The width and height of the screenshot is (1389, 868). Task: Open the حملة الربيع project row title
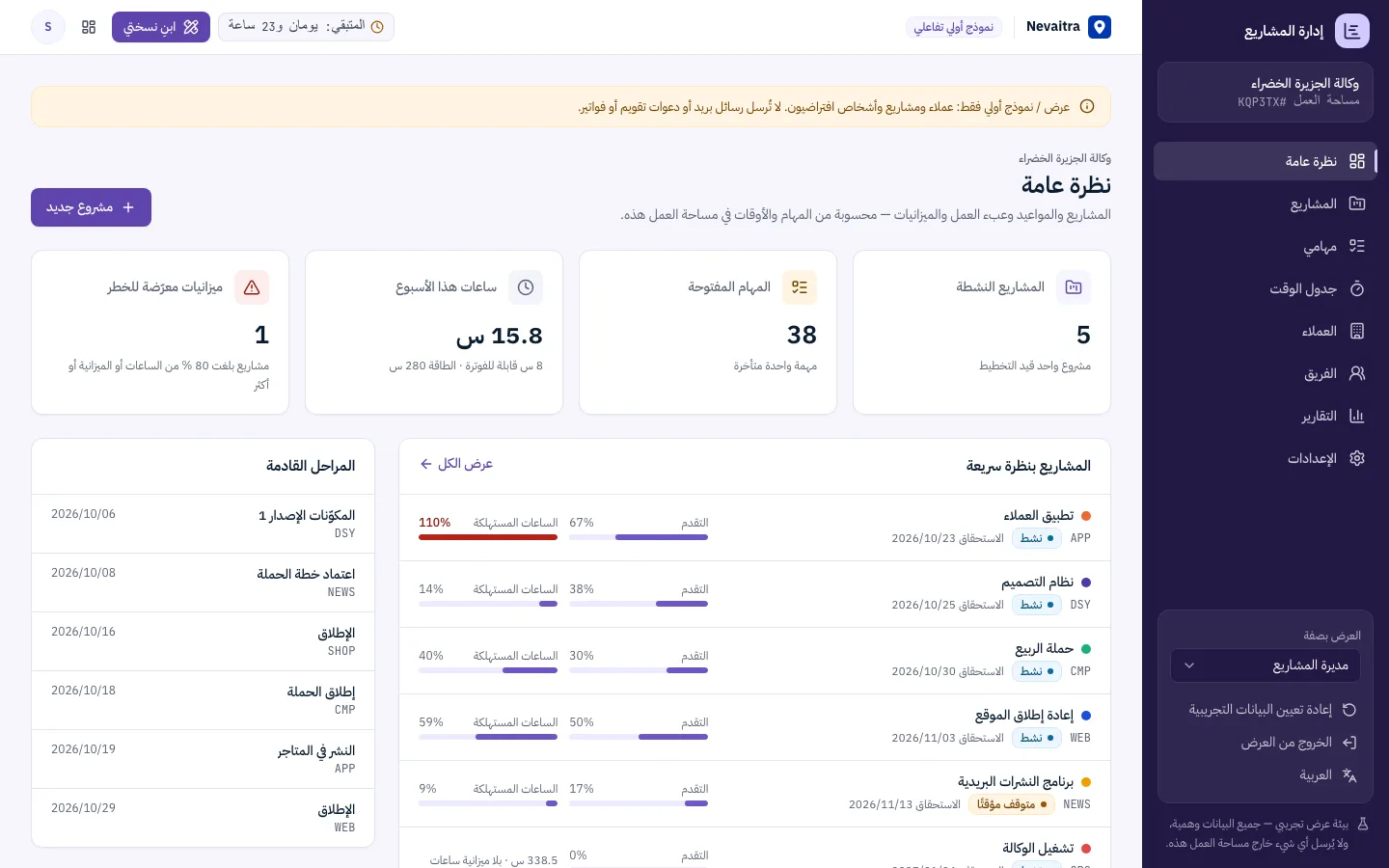(x=1045, y=649)
